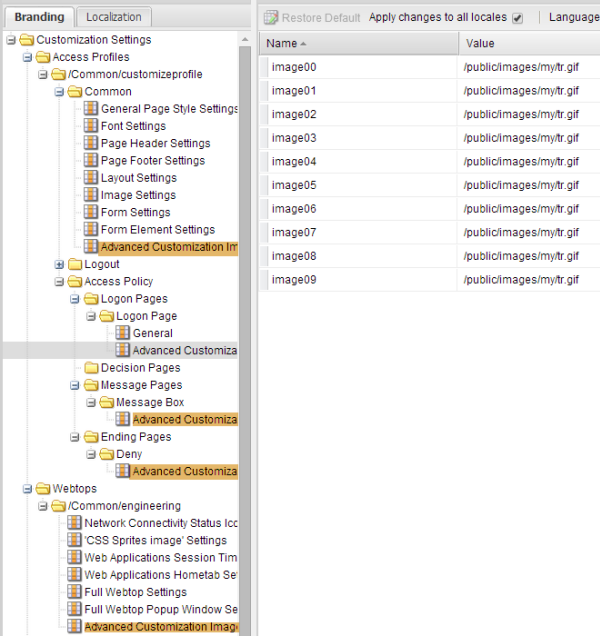Click the Decision Pages folder icon

point(91,368)
